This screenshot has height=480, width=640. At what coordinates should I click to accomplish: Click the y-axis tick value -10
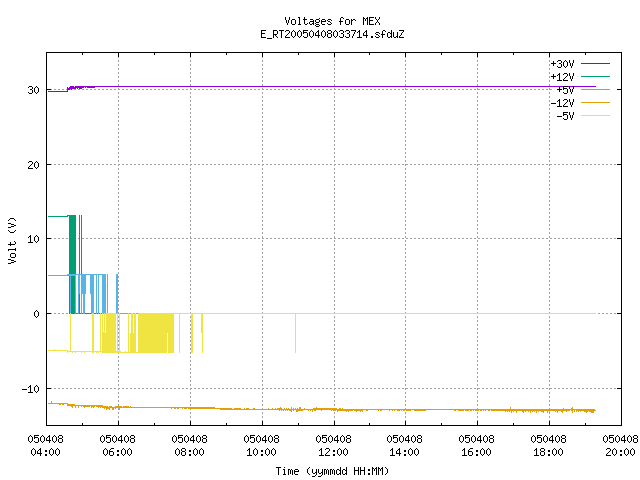pos(31,389)
